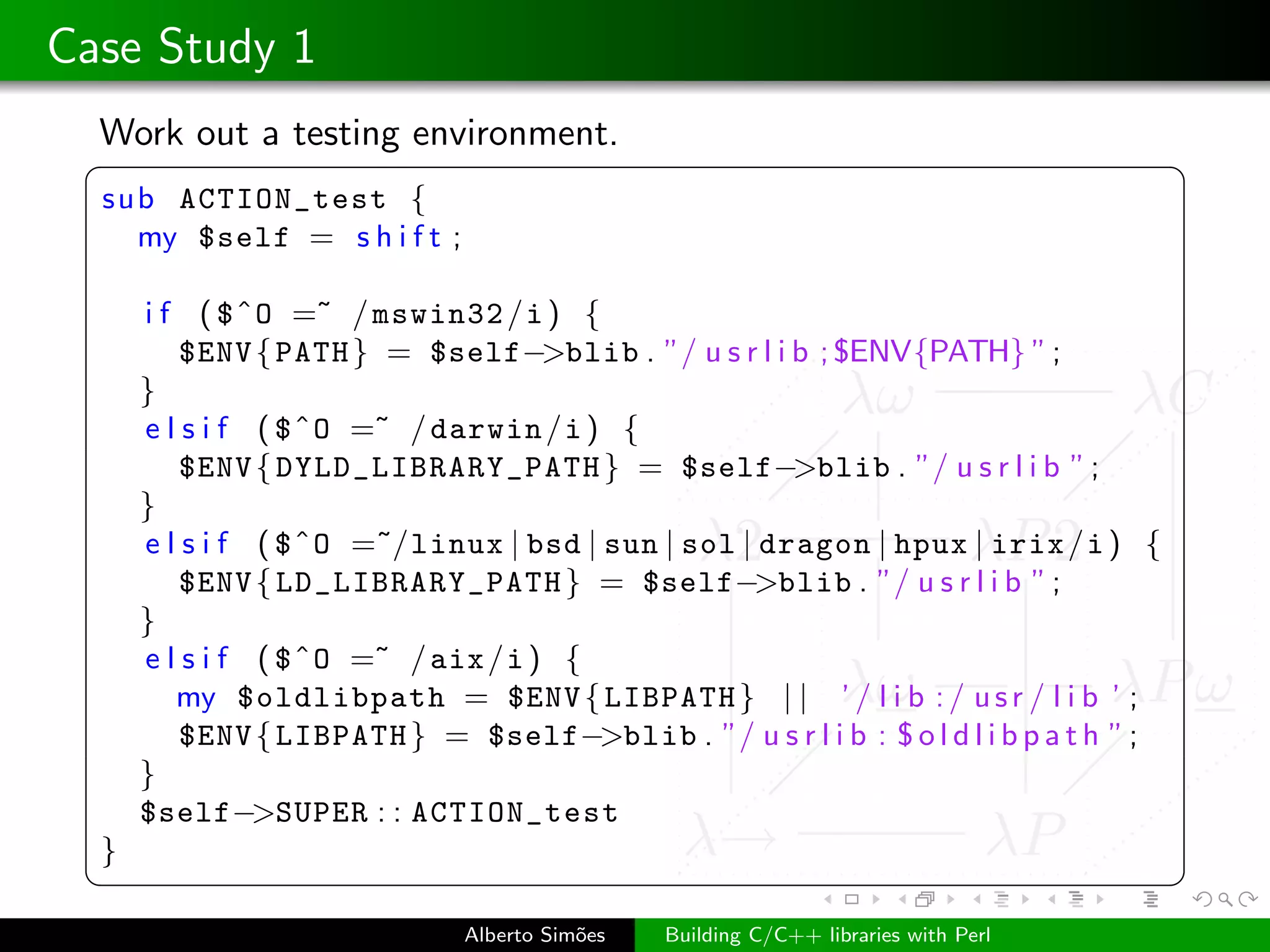Screen dimensions: 1270x952
Task: Click the slide rectangle navigation icon
Action: 852,899
